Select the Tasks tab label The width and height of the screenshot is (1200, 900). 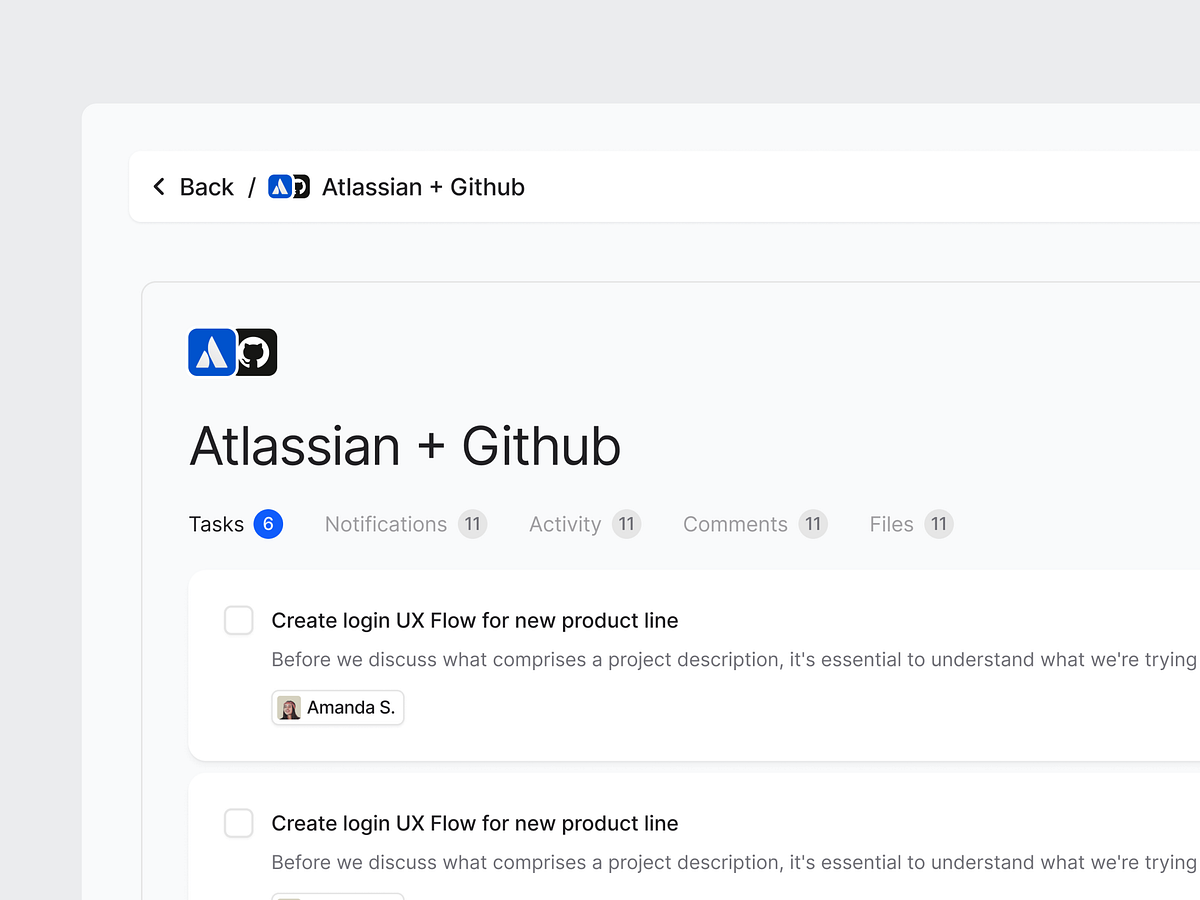pyautogui.click(x=216, y=523)
